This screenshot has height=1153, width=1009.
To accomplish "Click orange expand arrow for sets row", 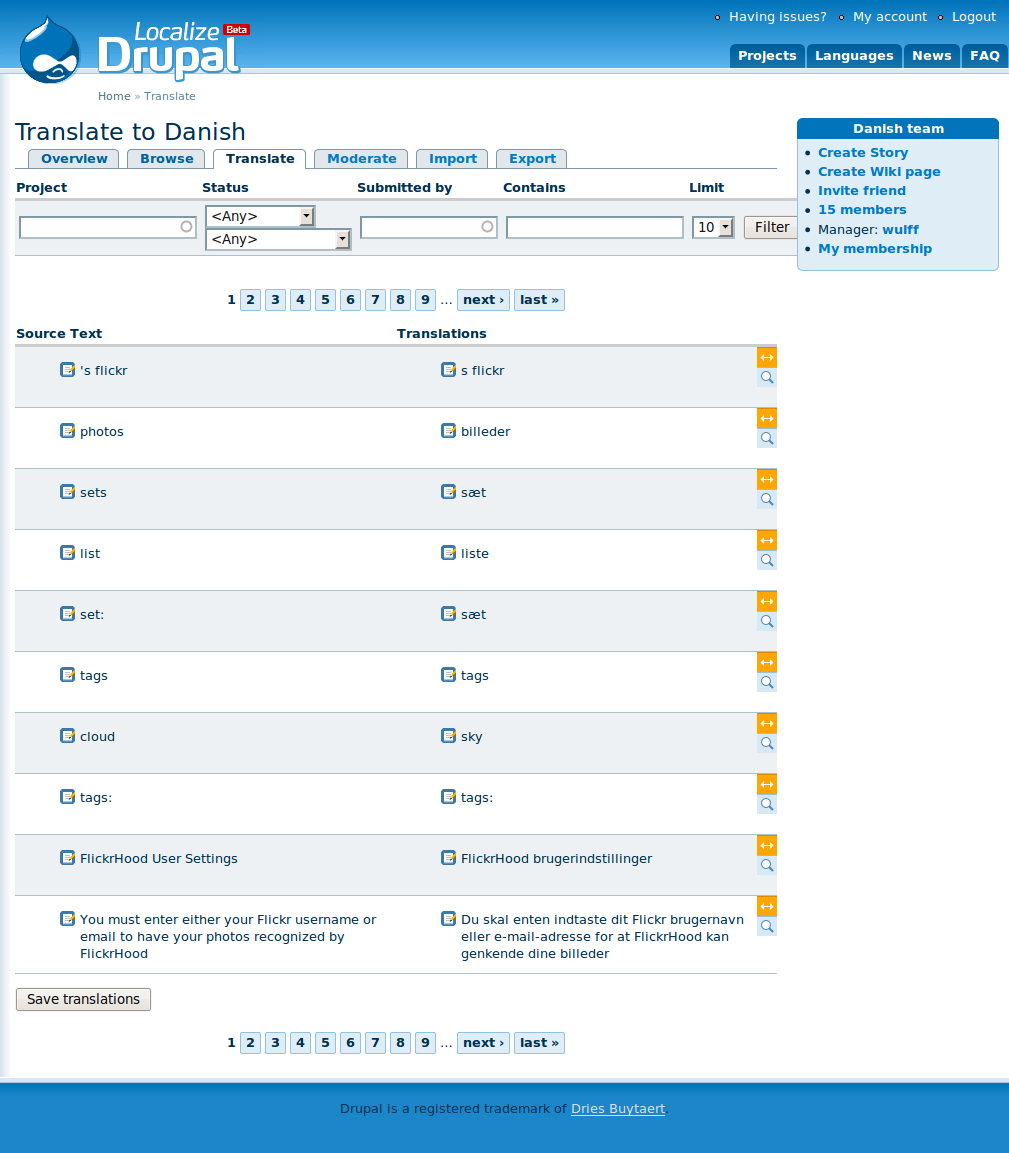I will point(767,479).
